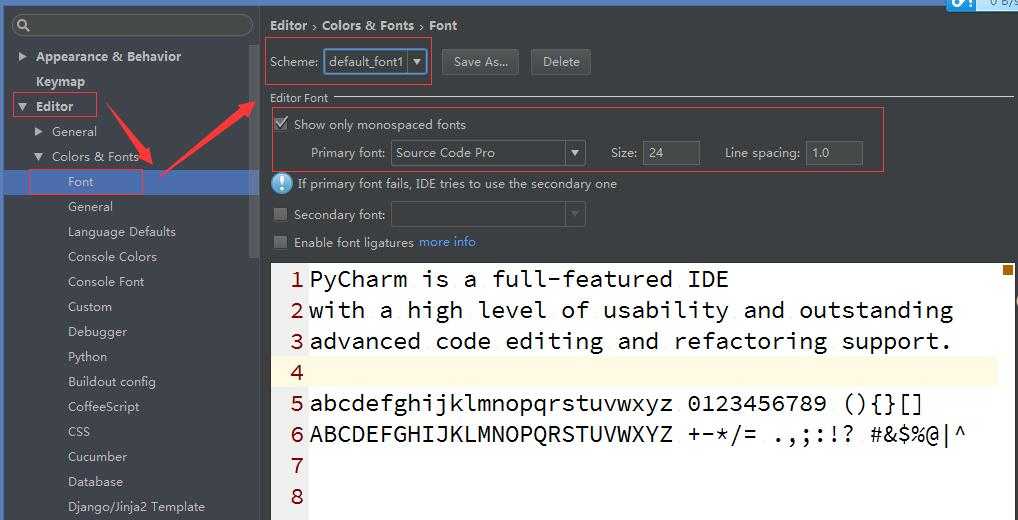1018x520 pixels.
Task: Select Database in the settings tree
Action: tap(95, 482)
